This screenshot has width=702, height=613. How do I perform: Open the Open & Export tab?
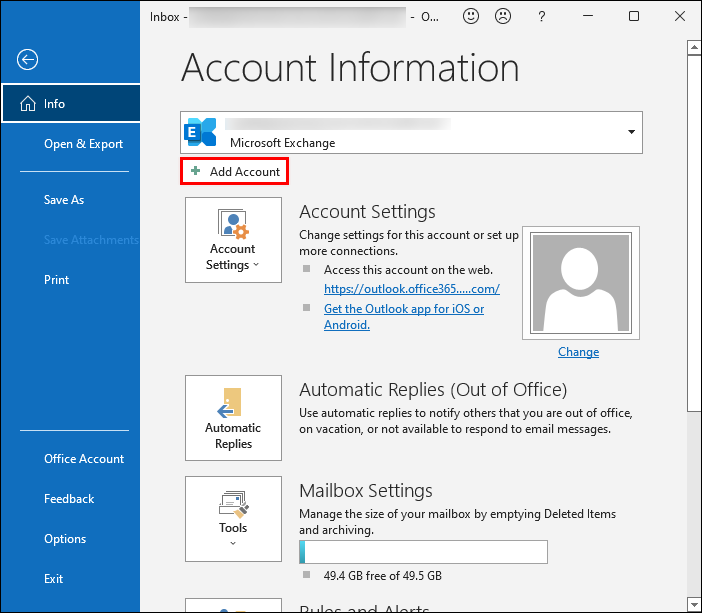point(83,144)
